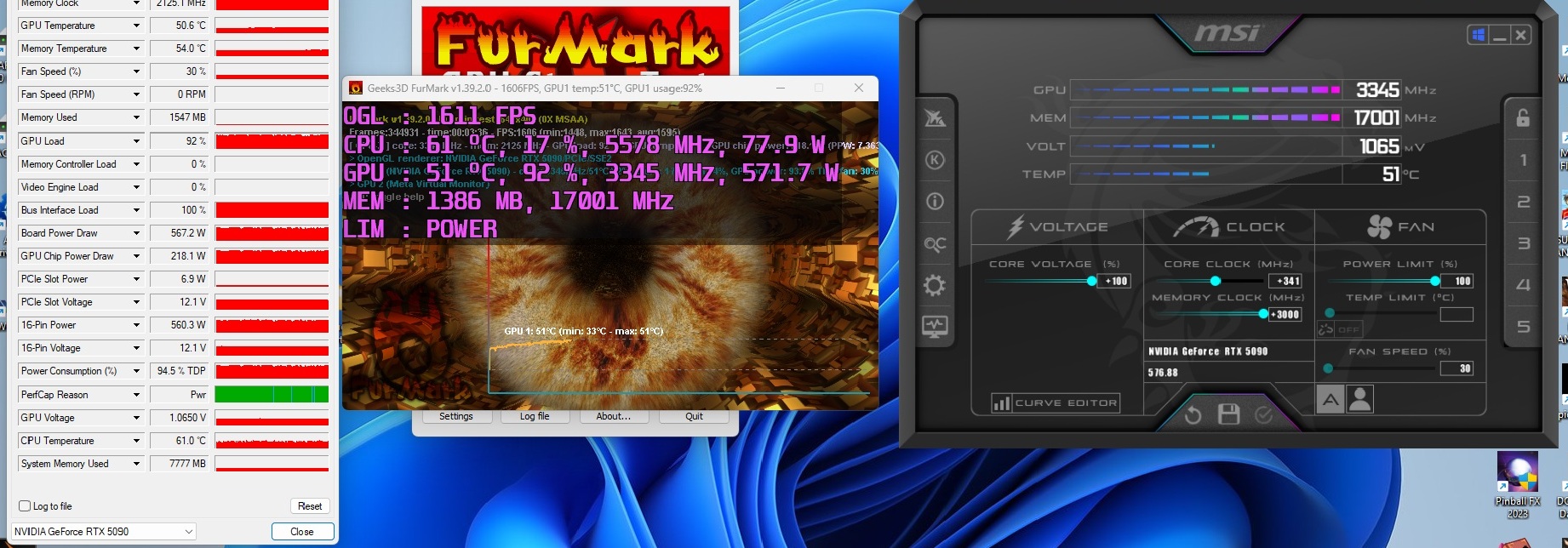Click the Close button in GPU-Z window
This screenshot has height=548, width=1568.
[x=302, y=531]
